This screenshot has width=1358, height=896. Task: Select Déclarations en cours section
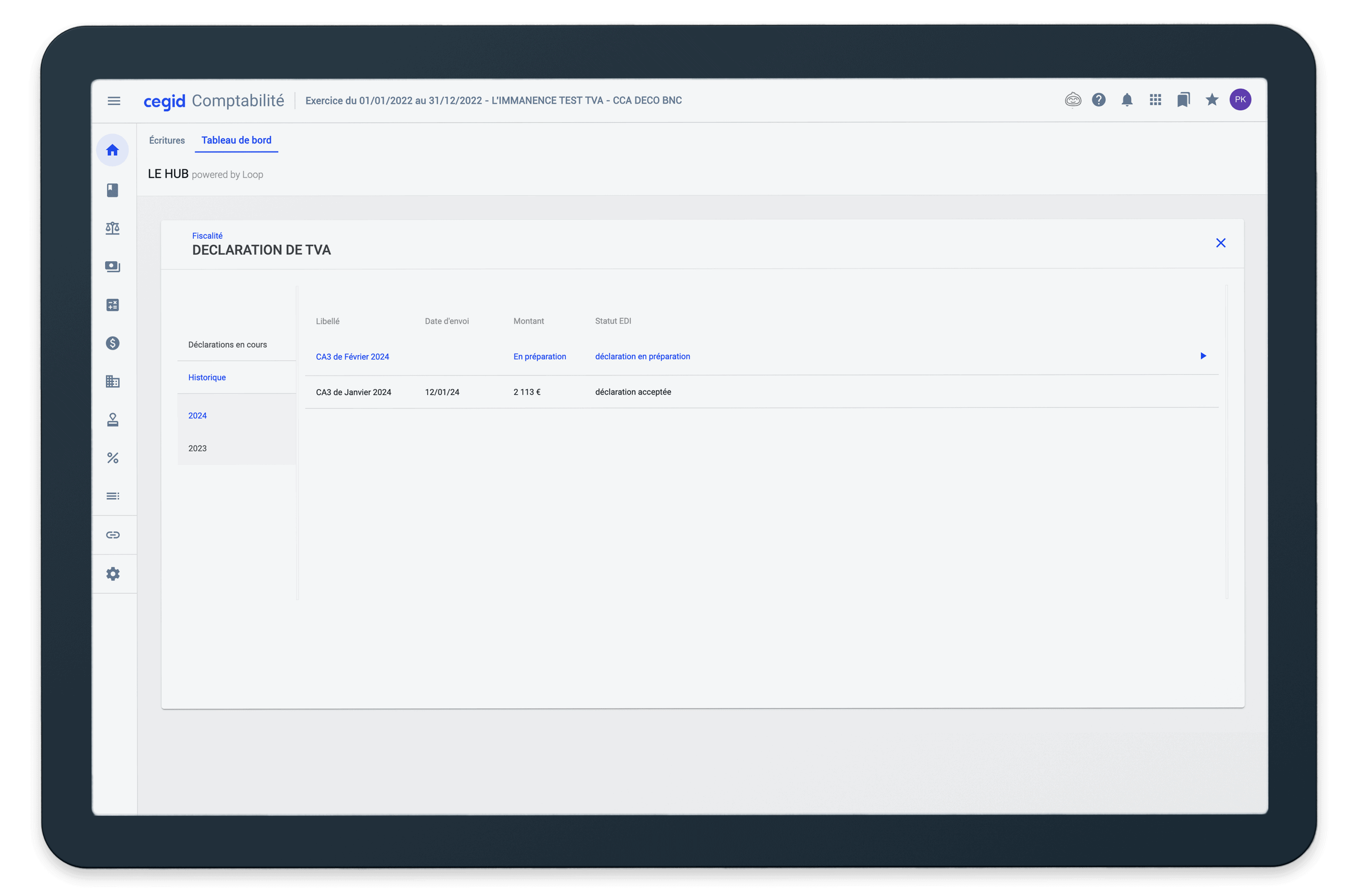[x=227, y=345]
